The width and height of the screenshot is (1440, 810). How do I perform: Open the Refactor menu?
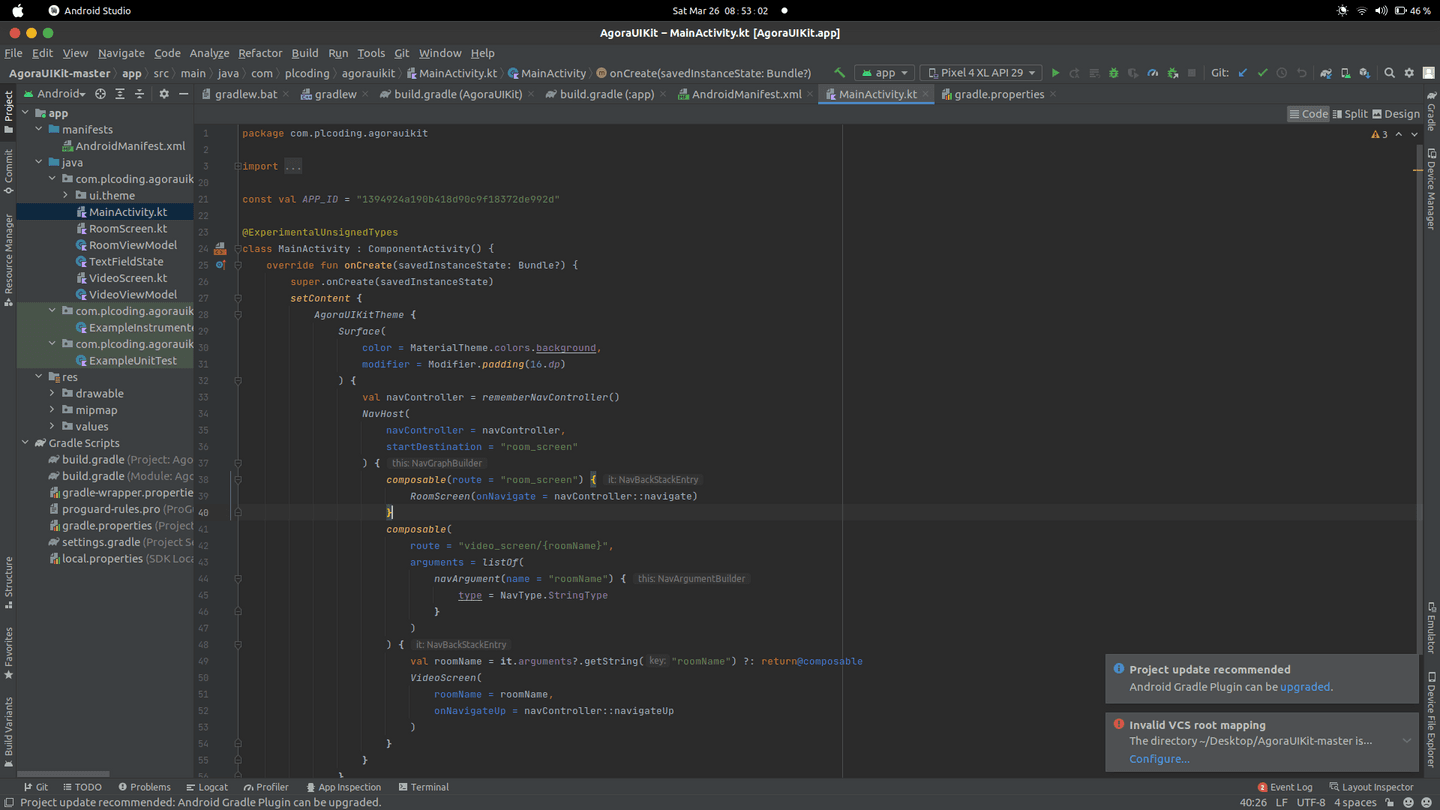click(x=260, y=53)
